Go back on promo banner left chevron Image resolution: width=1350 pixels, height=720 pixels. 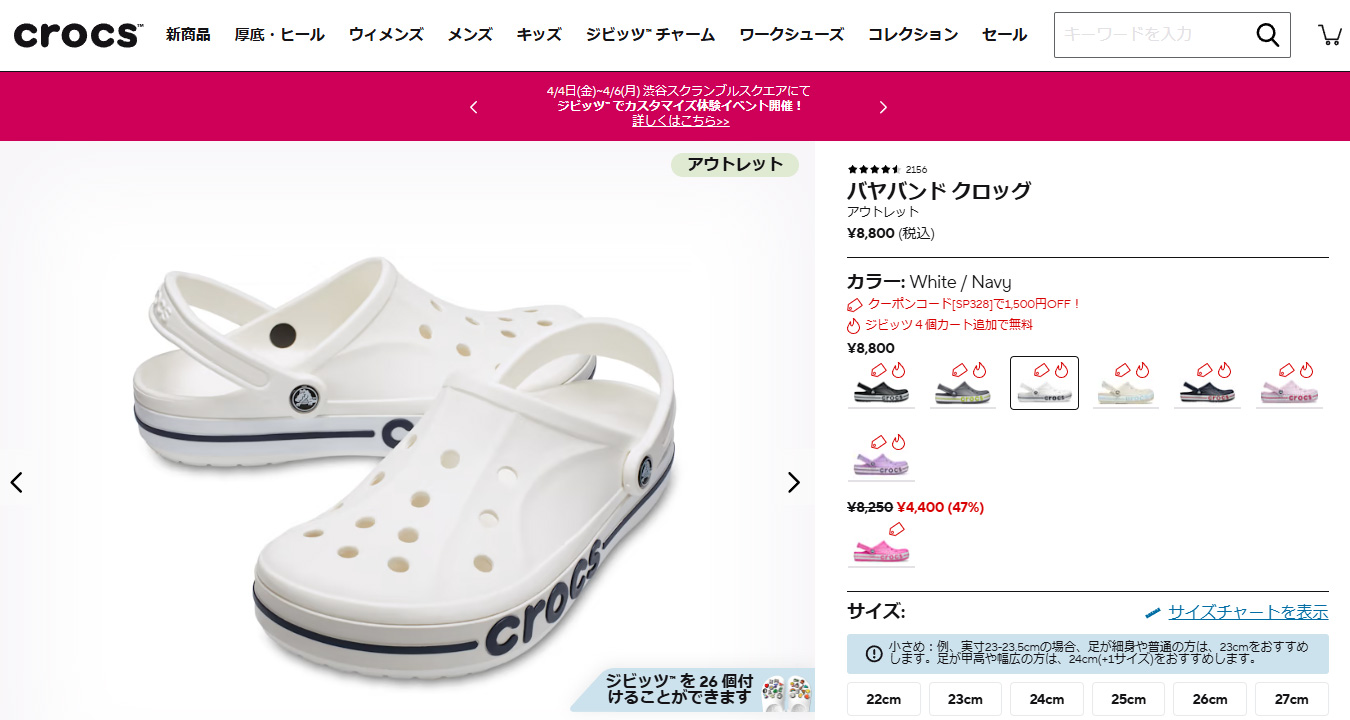coord(473,107)
